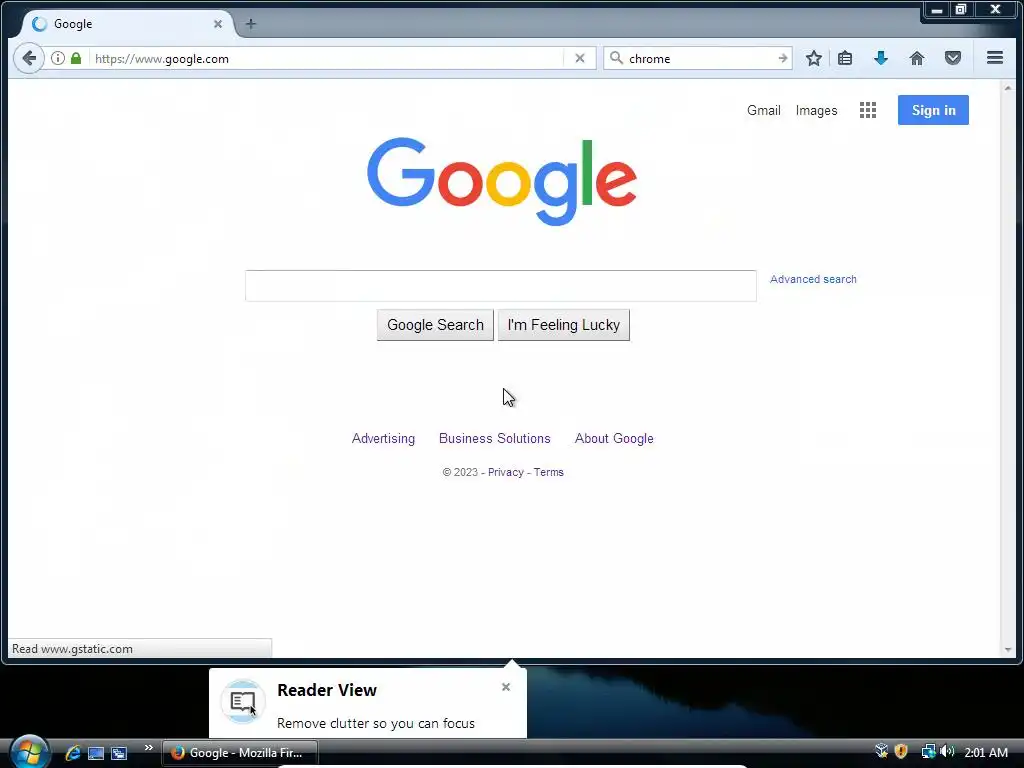Click I'm Feeling Lucky button
Screen dimensions: 1024x768
[x=564, y=325]
